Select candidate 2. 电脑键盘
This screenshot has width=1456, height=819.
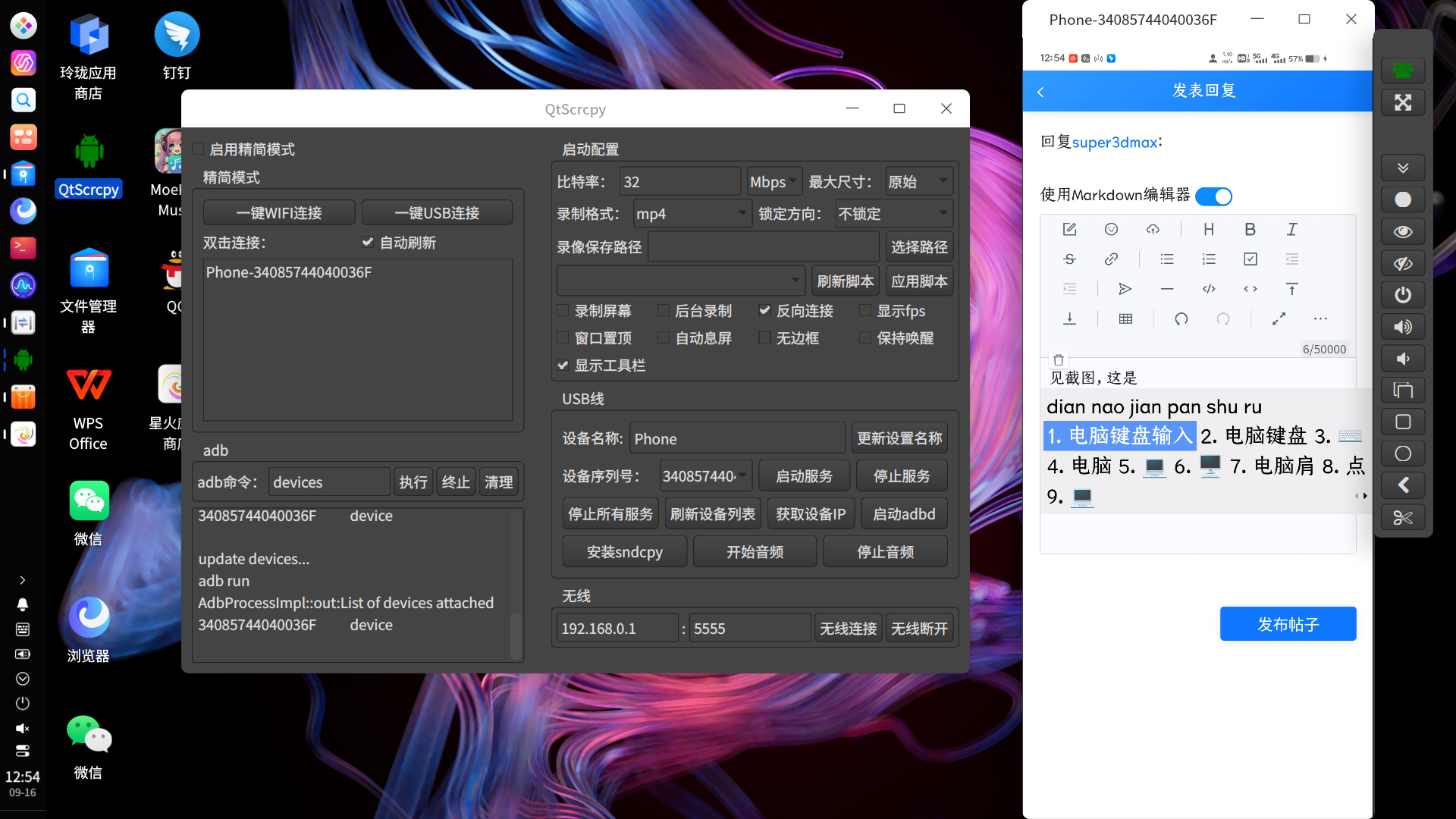tap(1254, 436)
